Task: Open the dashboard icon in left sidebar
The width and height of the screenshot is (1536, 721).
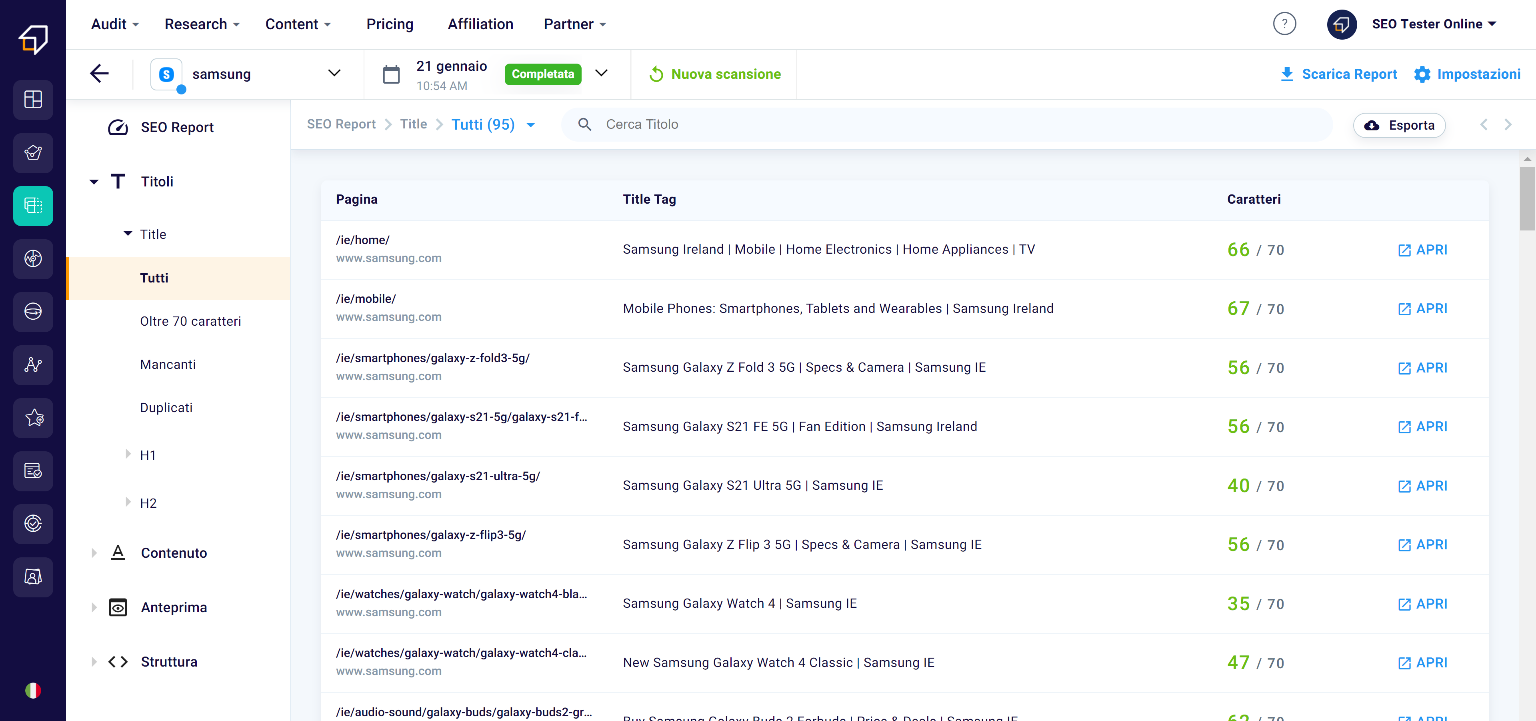Action: pyautogui.click(x=33, y=99)
